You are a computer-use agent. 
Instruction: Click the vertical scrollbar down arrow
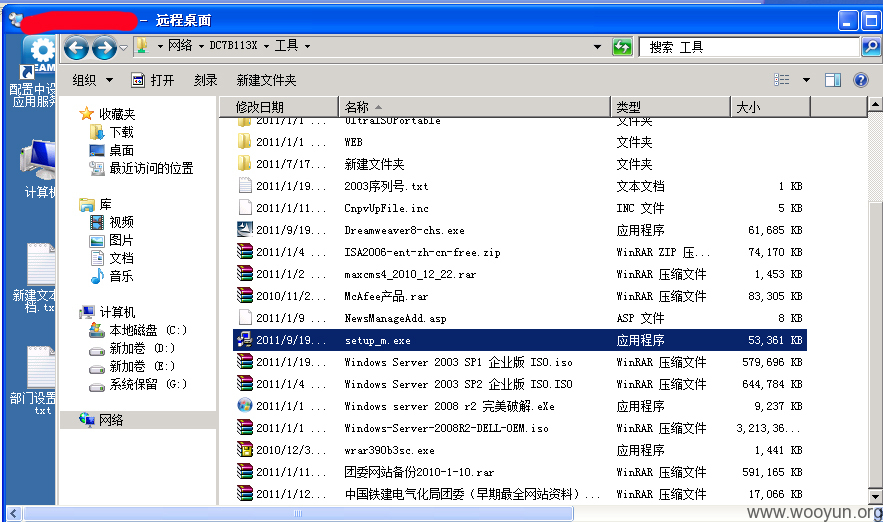(x=875, y=497)
